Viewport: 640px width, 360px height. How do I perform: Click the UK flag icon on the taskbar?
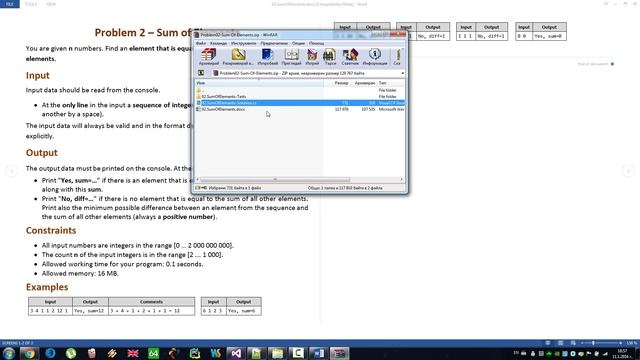pos(133,353)
